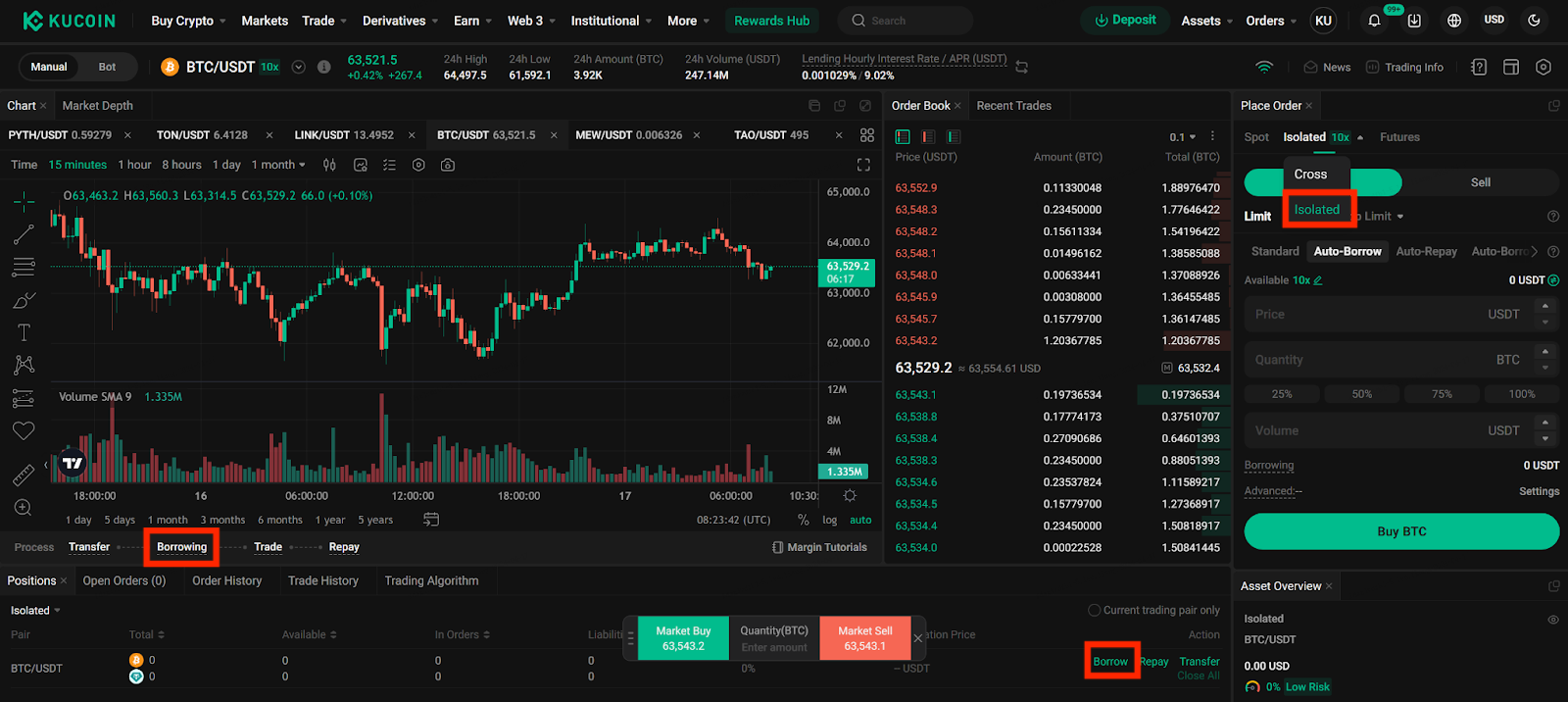Screen dimensions: 1568x702
Task: Open the KU account avatar
Action: (x=1324, y=21)
